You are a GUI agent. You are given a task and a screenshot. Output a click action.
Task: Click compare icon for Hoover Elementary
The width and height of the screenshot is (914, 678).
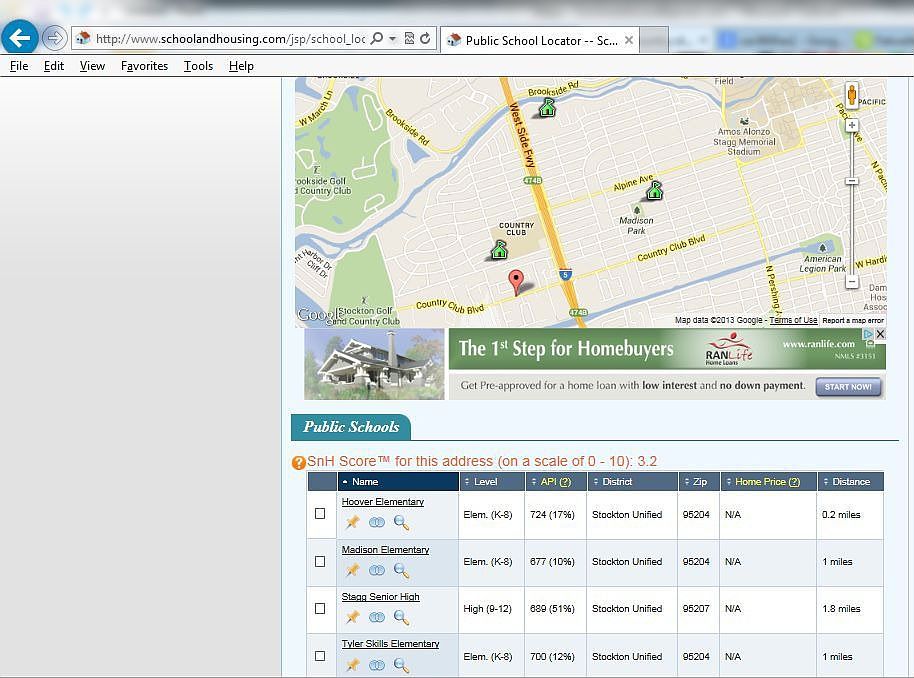(x=377, y=522)
